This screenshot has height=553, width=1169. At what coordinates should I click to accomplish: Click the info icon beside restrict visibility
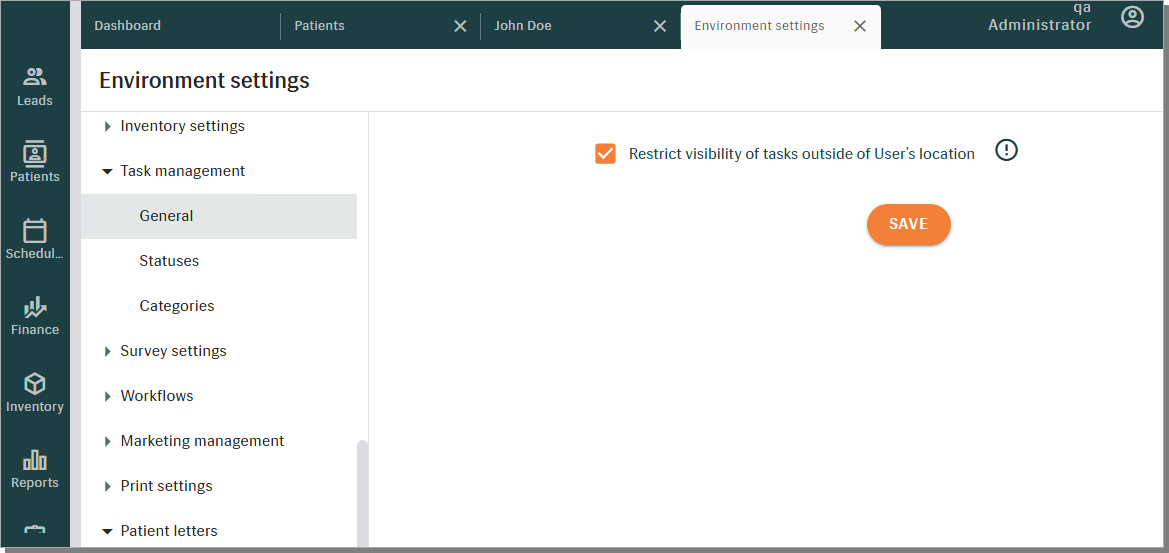[1006, 151]
